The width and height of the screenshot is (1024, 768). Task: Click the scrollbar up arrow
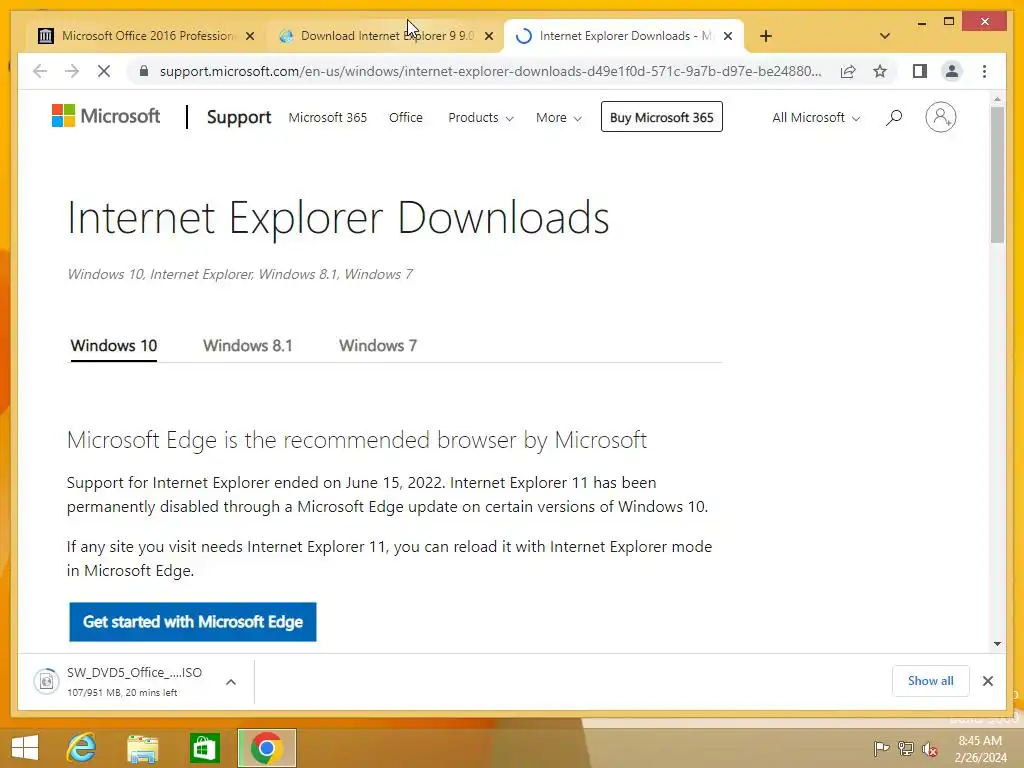tap(997, 99)
